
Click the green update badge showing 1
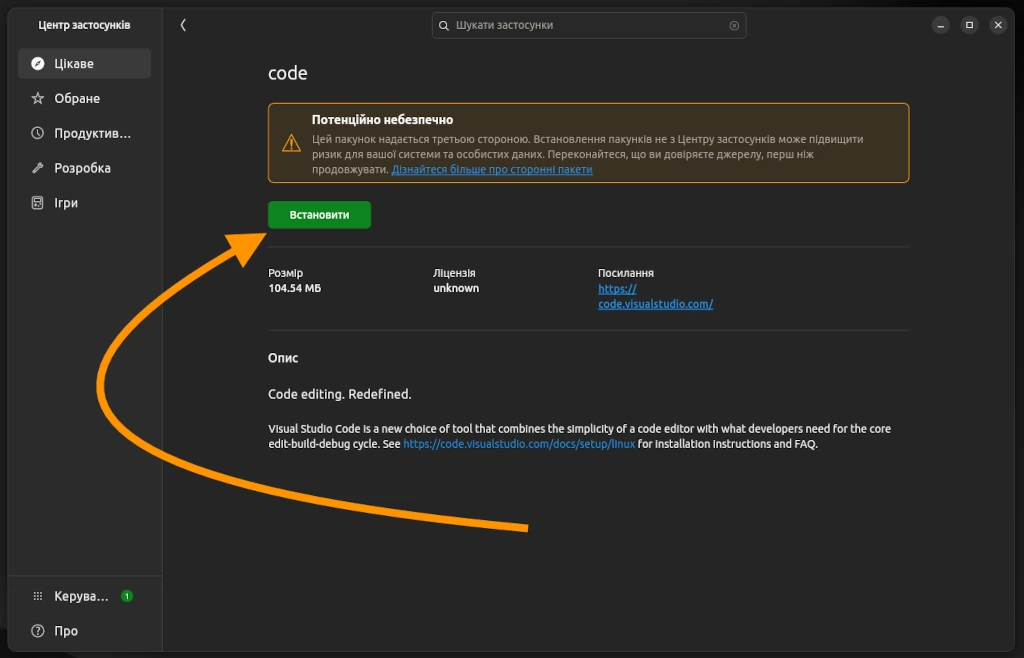click(127, 596)
